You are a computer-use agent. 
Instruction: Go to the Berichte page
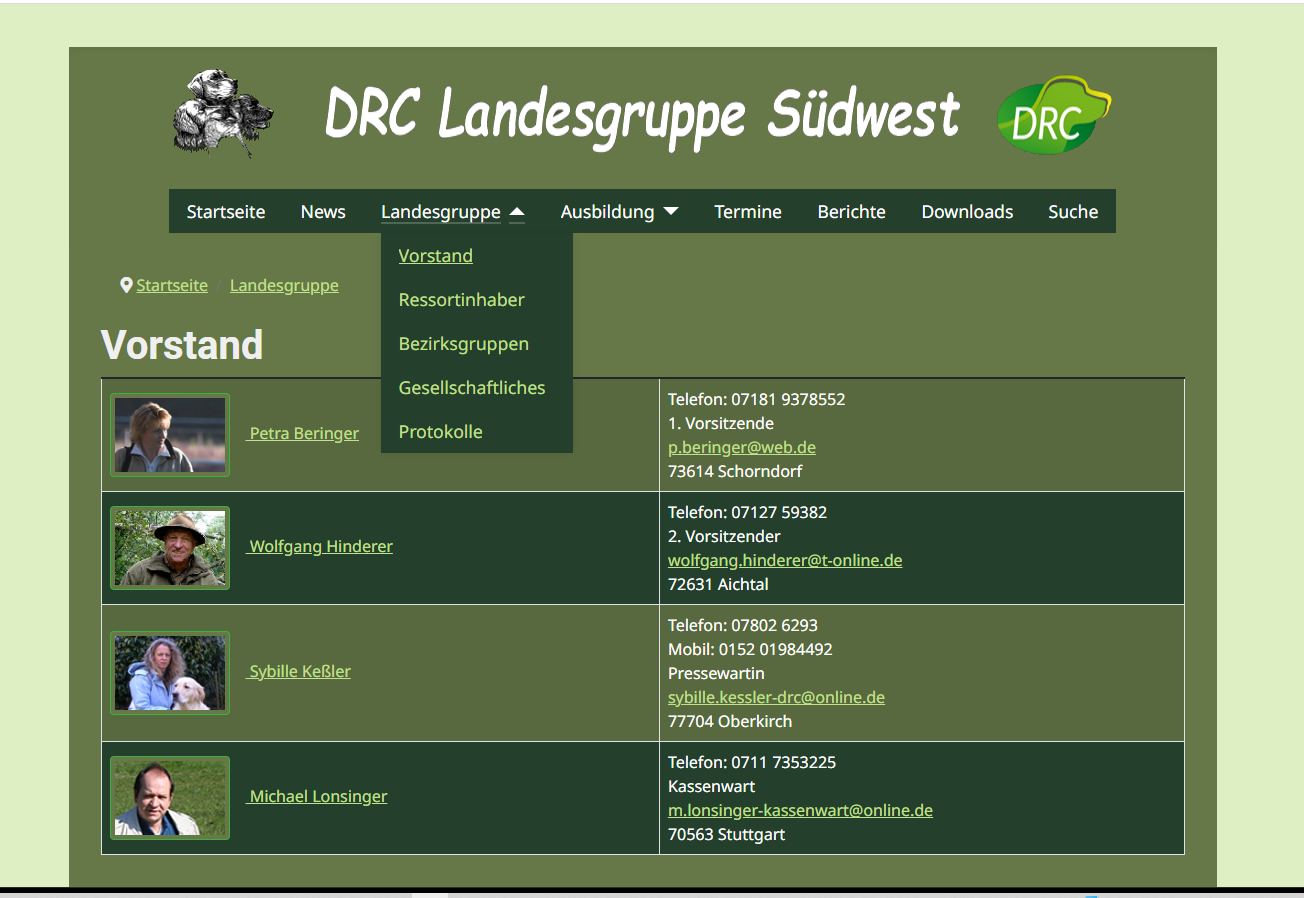click(x=852, y=212)
